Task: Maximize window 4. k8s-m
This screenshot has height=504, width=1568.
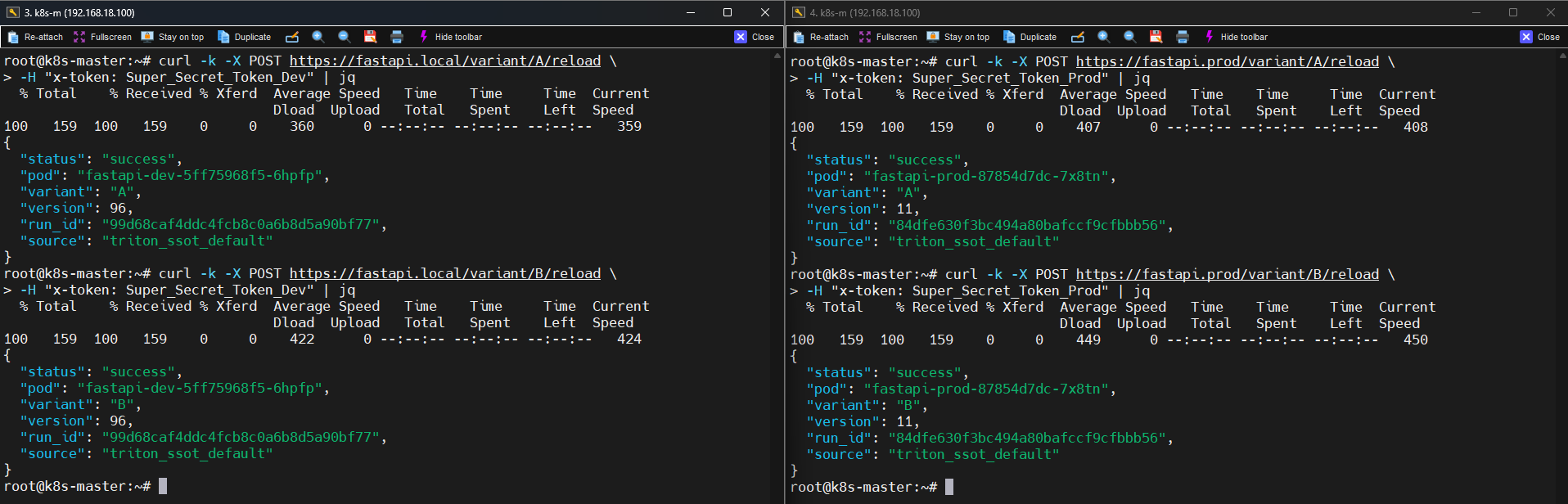Action: (1513, 12)
